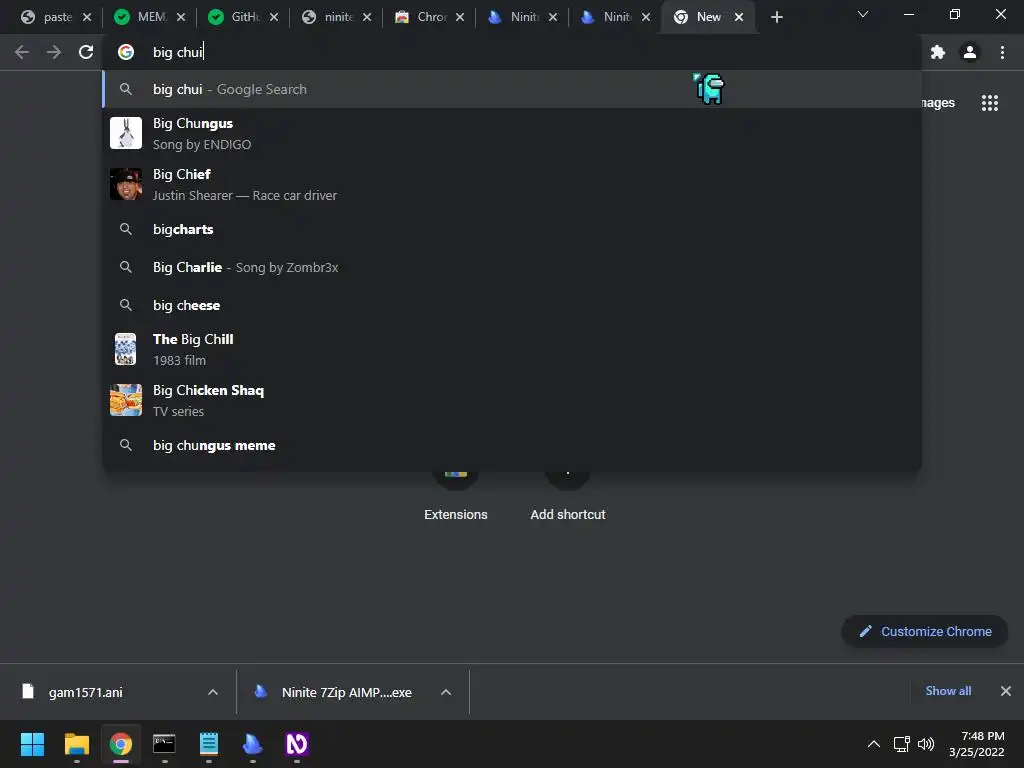Select 'Big Chungus' song suggestion
This screenshot has width=1024, height=768.
512,133
